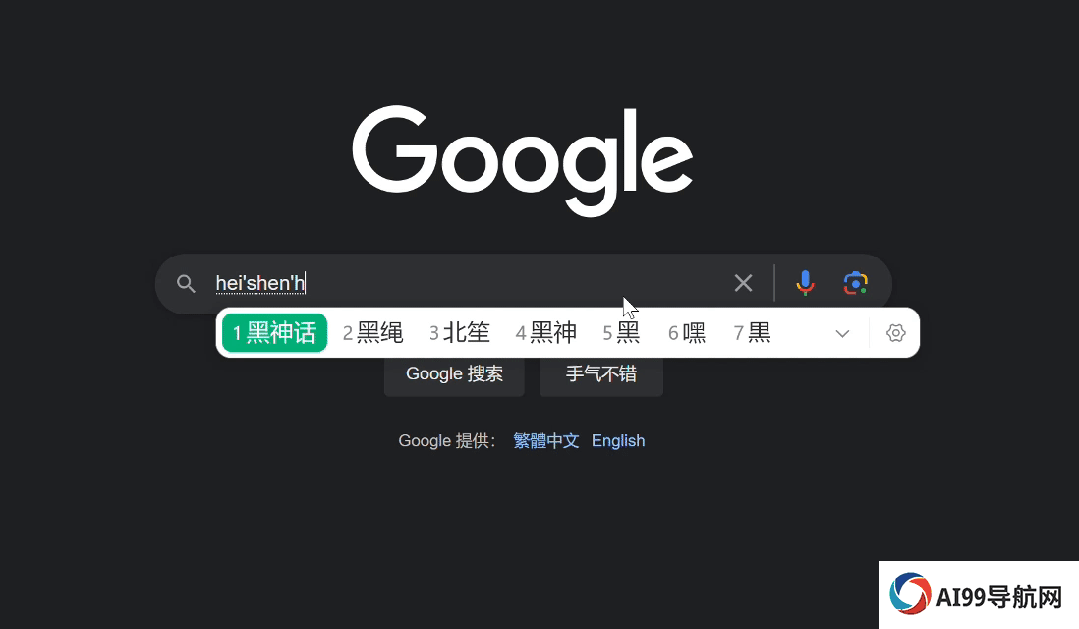Choose candidate 5 黑
This screenshot has height=629, width=1079.
point(621,333)
